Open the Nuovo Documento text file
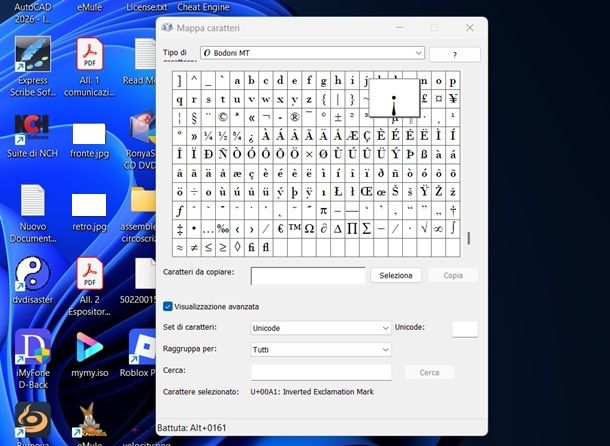This screenshot has height=446, width=610. pyautogui.click(x=32, y=205)
